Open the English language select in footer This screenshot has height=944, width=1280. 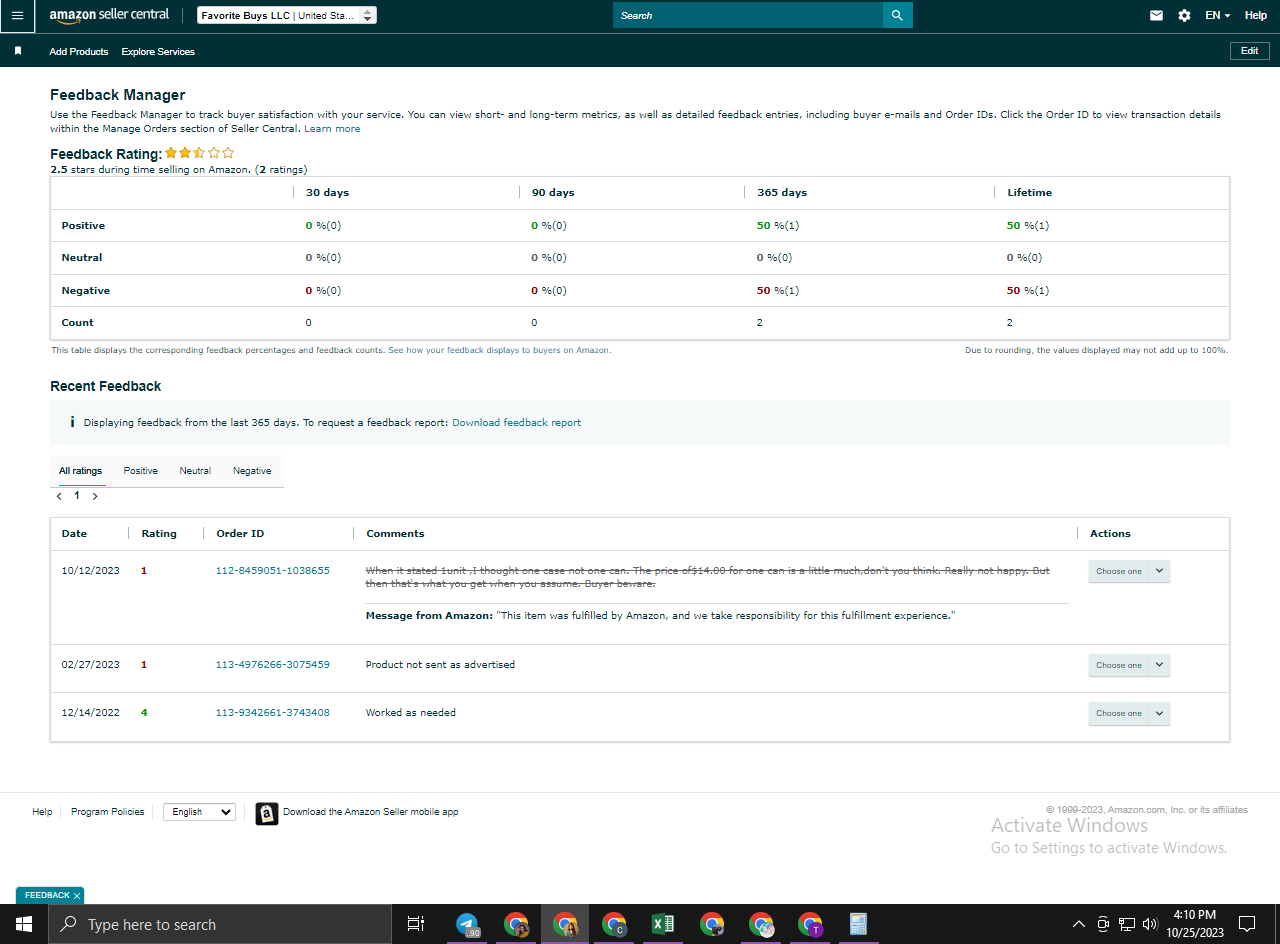(199, 812)
